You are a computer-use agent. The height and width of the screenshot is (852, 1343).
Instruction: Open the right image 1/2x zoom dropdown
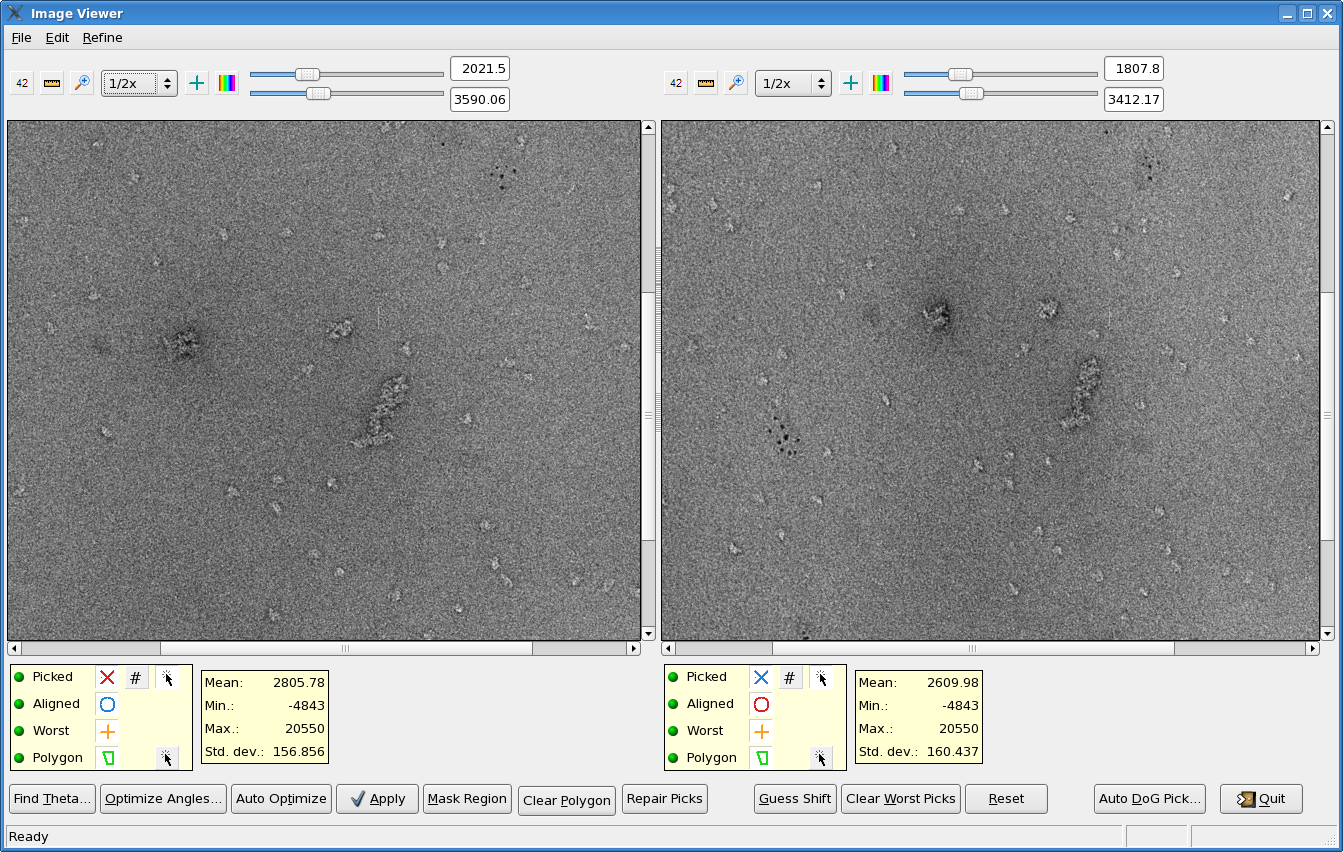pos(793,83)
